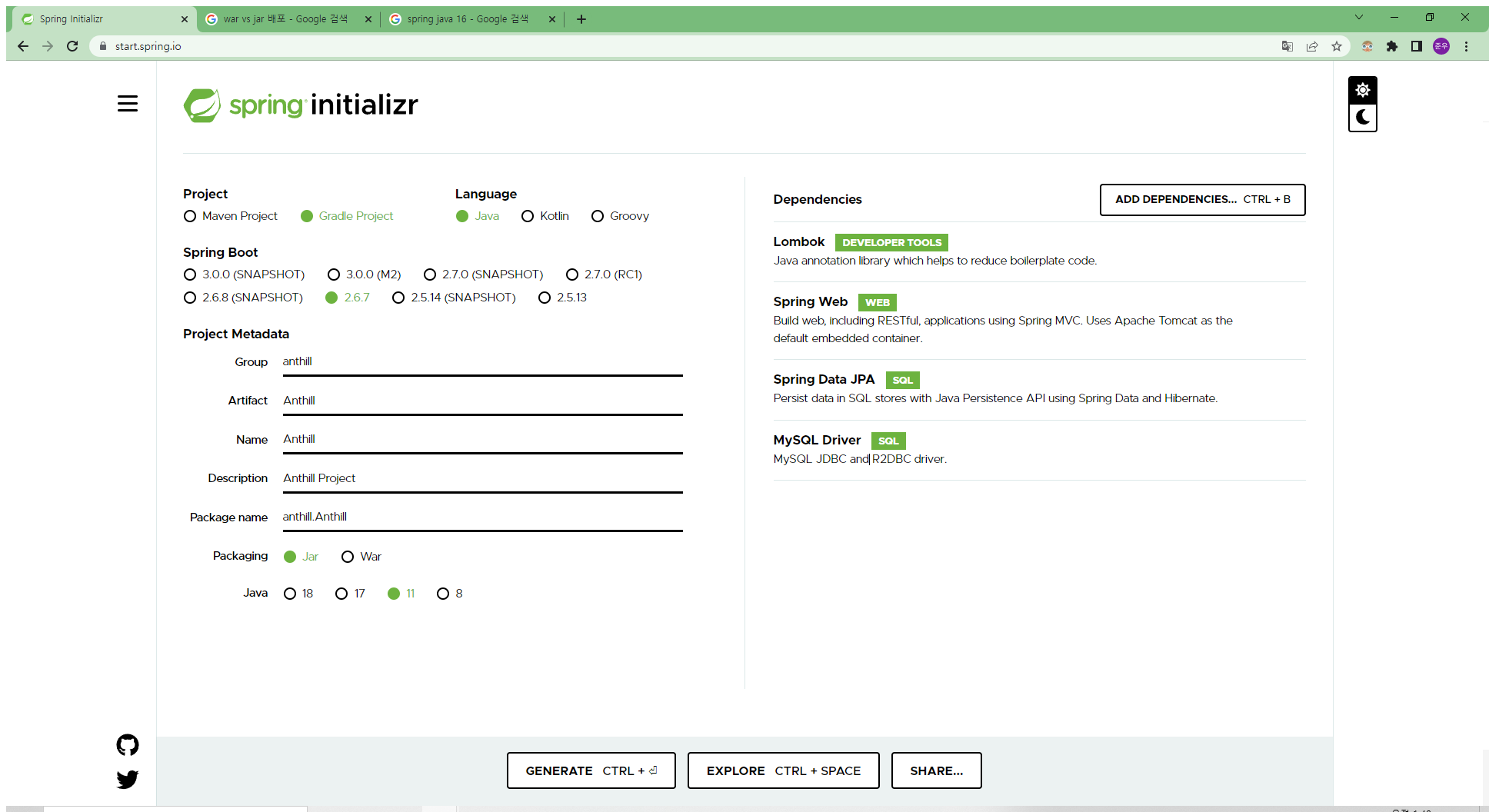Click ADD DEPENDENCIES button
1489x812 pixels.
(x=1202, y=200)
